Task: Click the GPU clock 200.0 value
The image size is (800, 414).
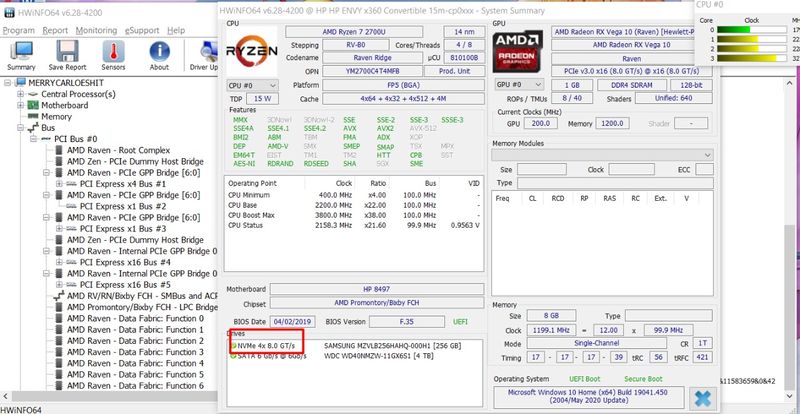Action: 540,123
